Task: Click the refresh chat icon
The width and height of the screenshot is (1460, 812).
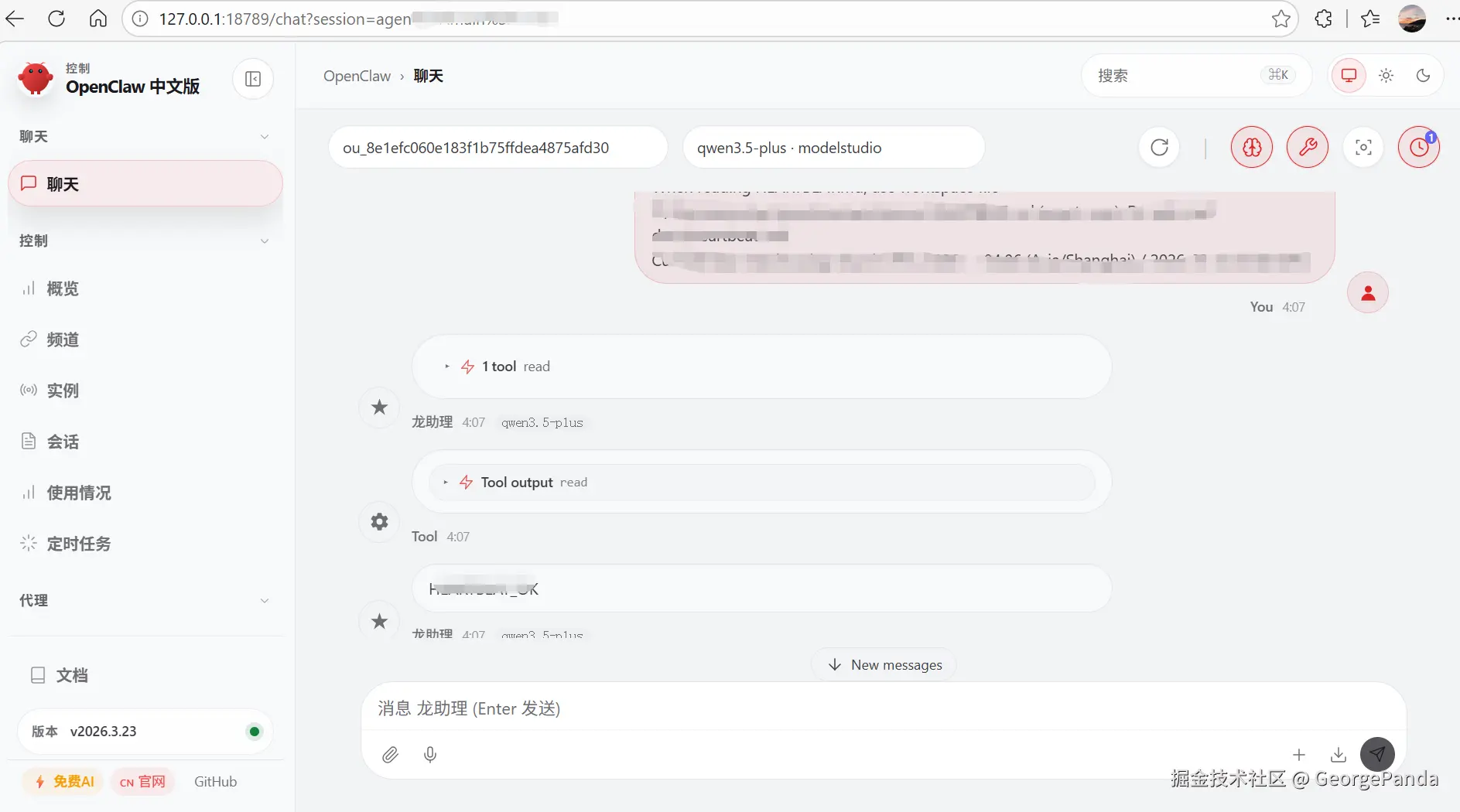Action: [1159, 147]
